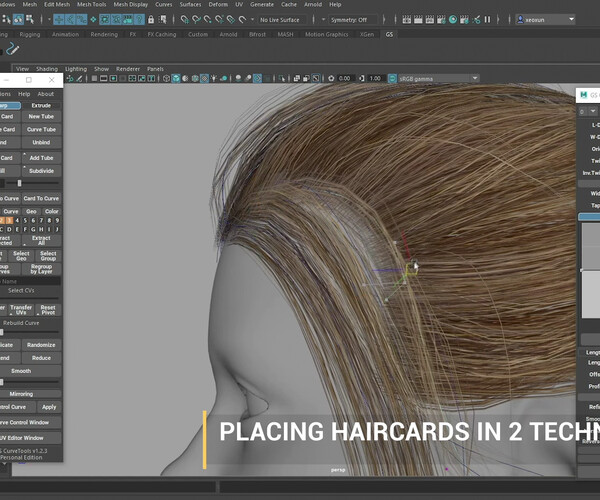
Task: Toggle smooth shade all cube icon
Action: click(x=176, y=78)
